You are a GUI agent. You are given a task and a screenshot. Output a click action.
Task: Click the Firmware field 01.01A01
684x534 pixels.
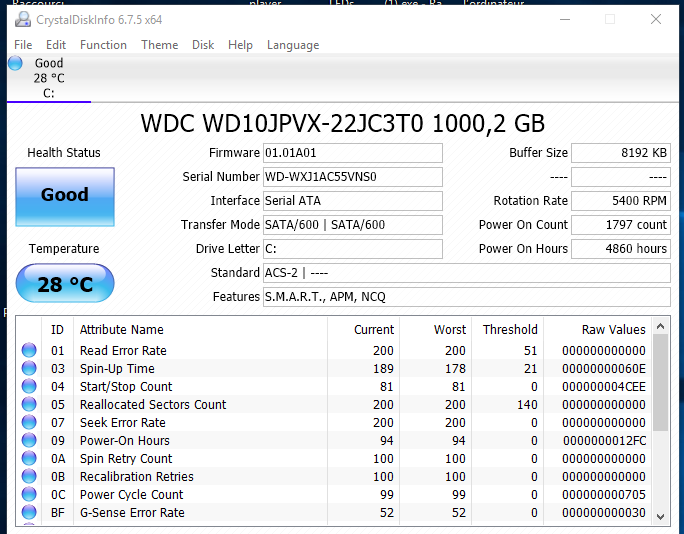point(352,153)
